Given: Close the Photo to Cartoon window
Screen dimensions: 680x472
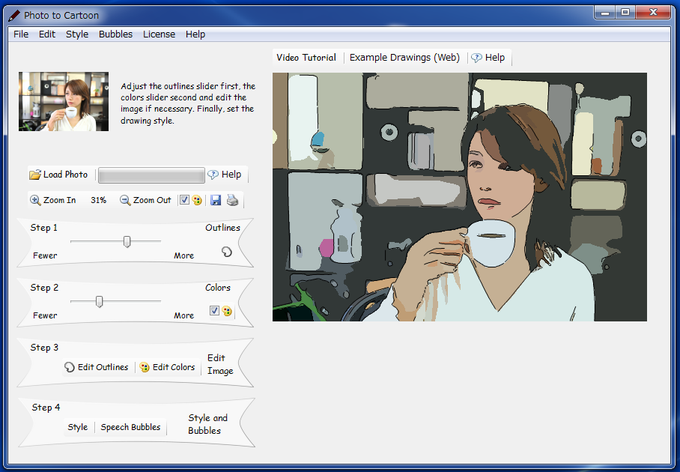Looking at the screenshot, I should (x=653, y=12).
